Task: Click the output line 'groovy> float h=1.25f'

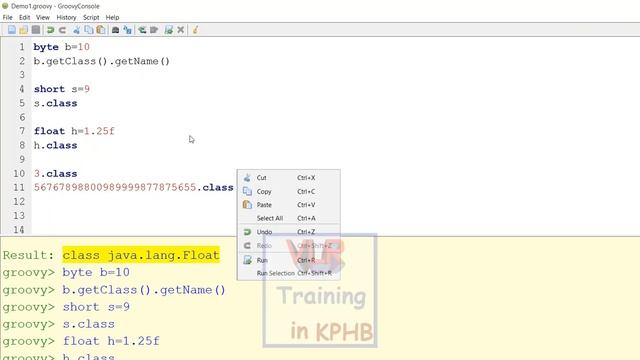Action: [81, 341]
